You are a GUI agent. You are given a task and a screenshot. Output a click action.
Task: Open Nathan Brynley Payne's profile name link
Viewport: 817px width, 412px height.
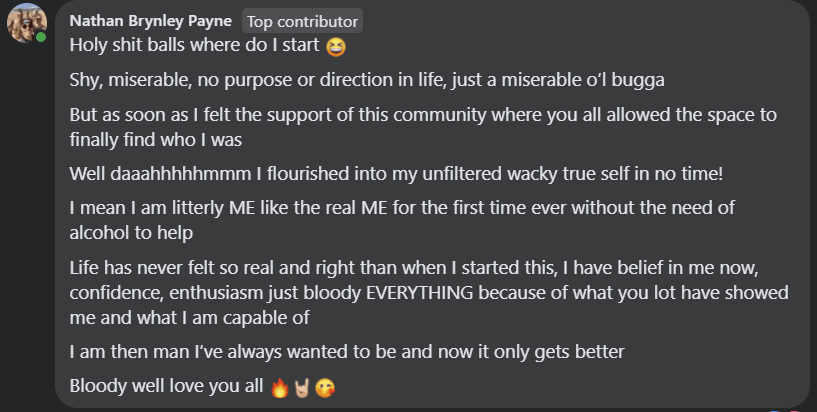(150, 20)
